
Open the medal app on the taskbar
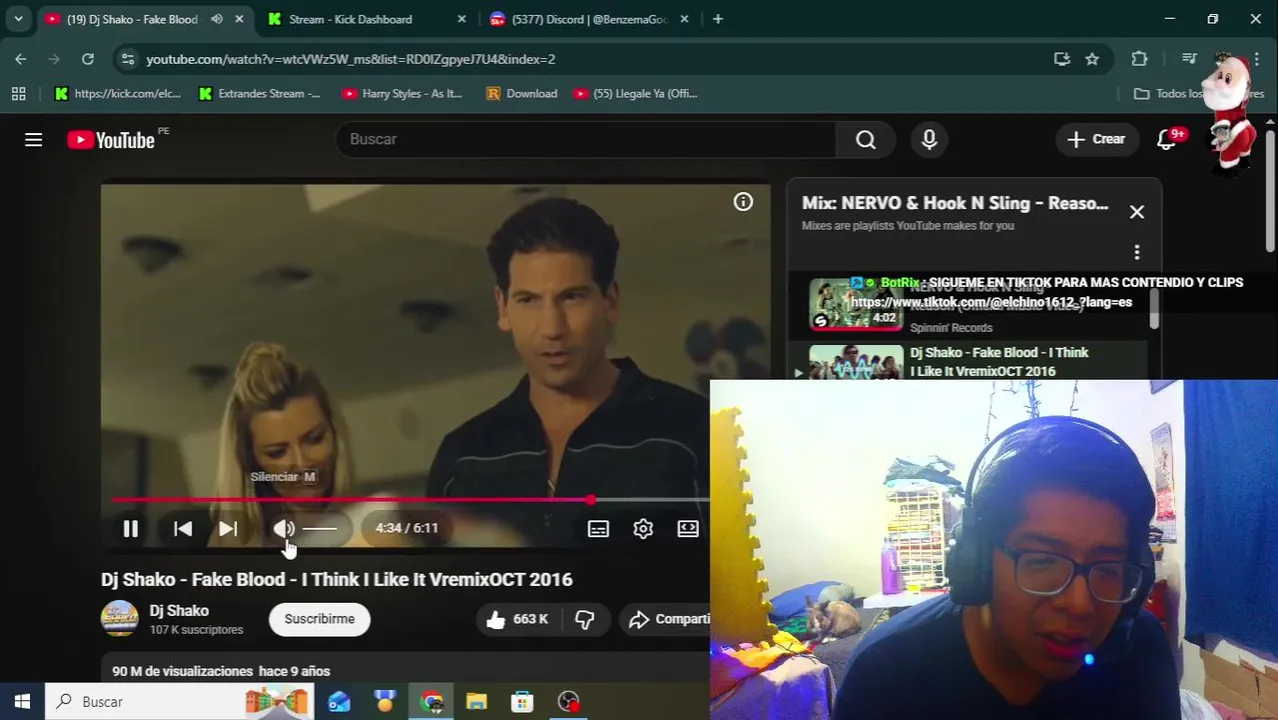click(385, 702)
